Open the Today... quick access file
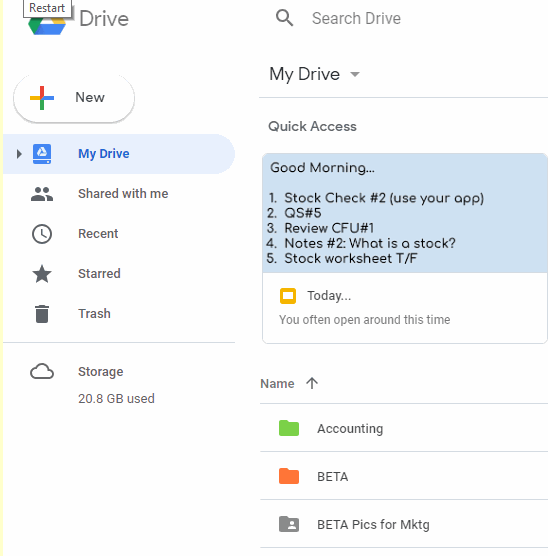Viewport: 548px width, 556px height. tap(329, 296)
